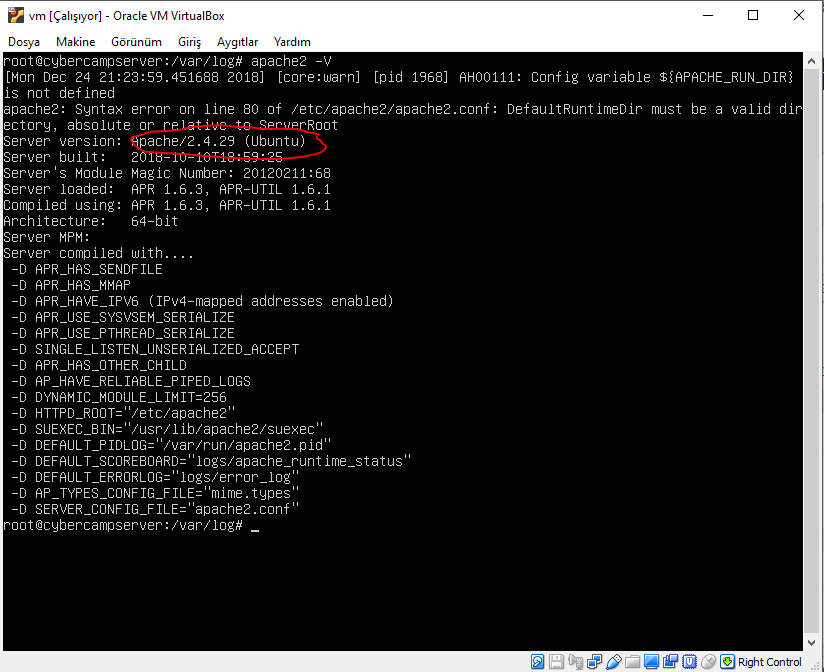824x672 pixels.
Task: Click the last shell prompt with cursor
Action: pyautogui.click(x=131, y=525)
